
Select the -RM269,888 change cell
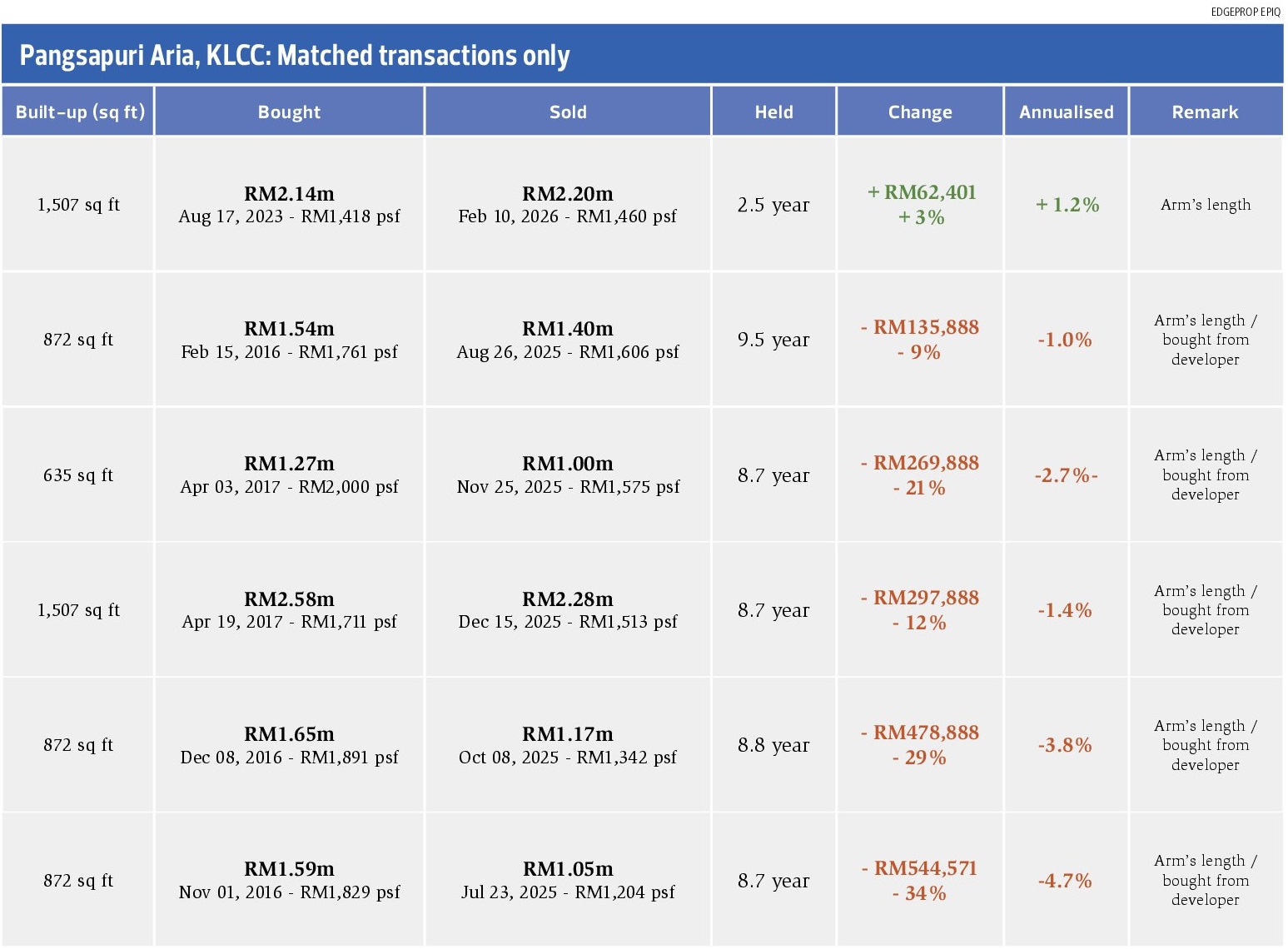click(x=920, y=475)
